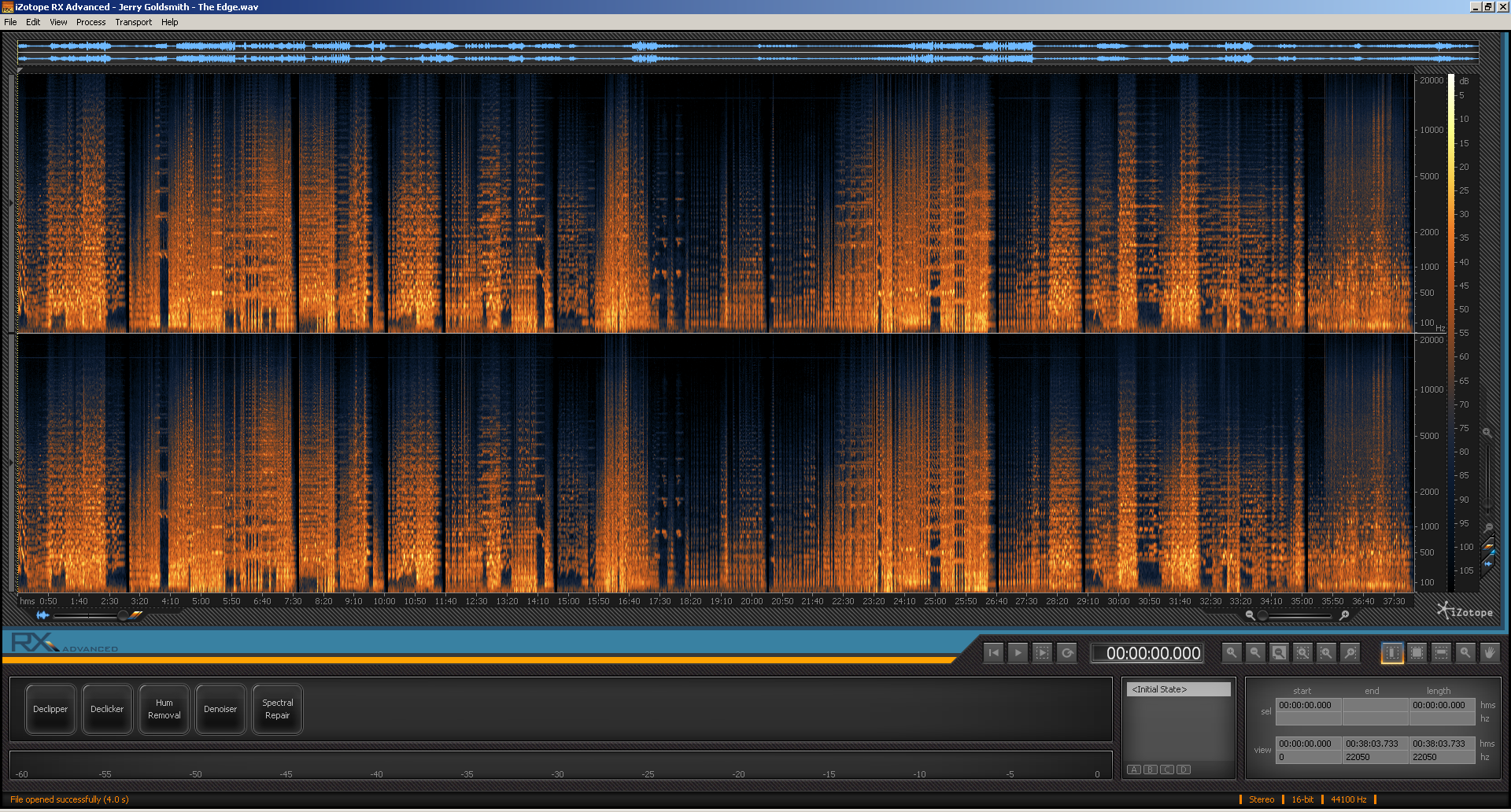Toggle compare slot C
1511x812 pixels.
point(1167,770)
